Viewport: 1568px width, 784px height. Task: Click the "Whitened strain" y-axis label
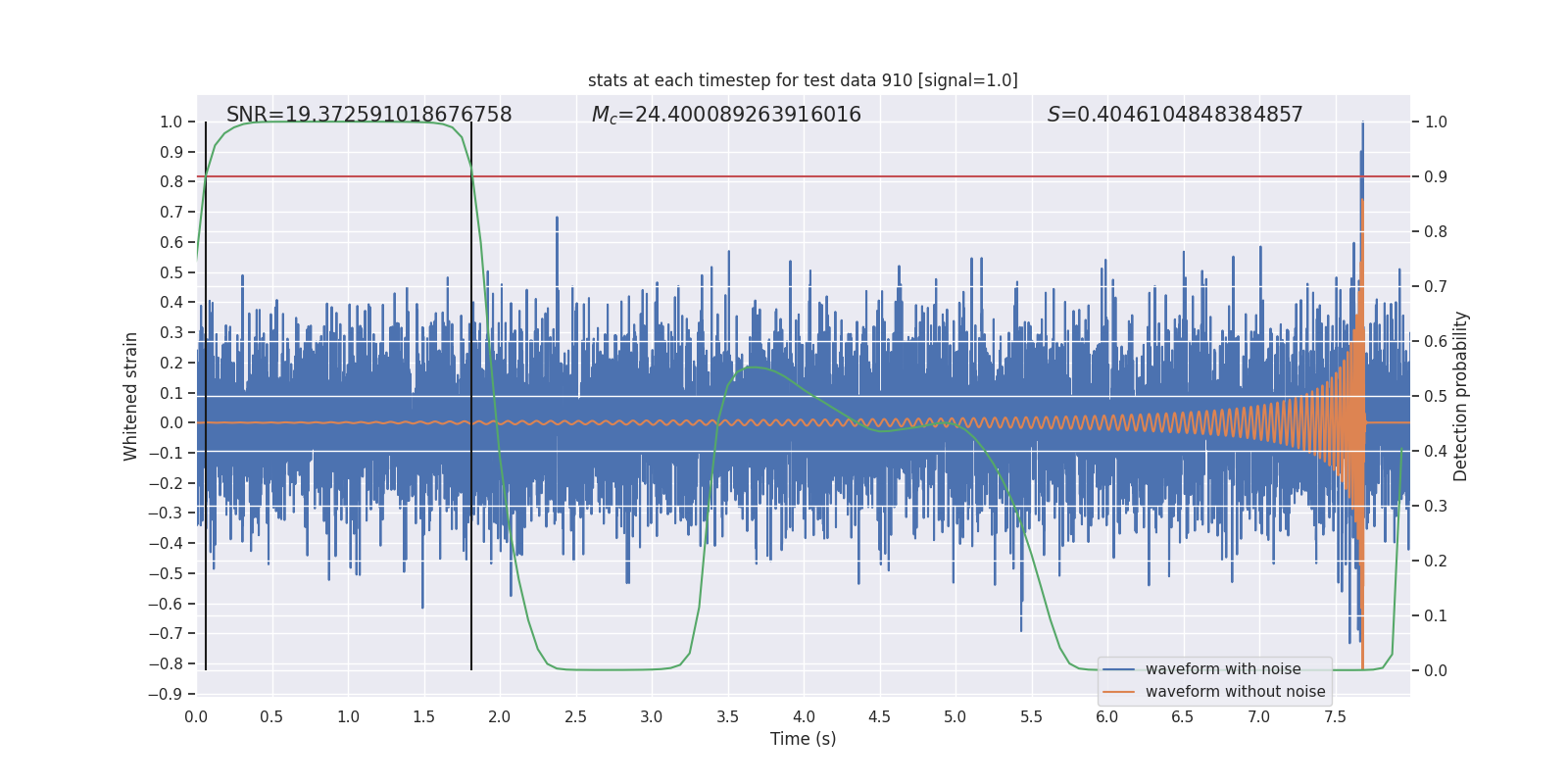[x=131, y=396]
